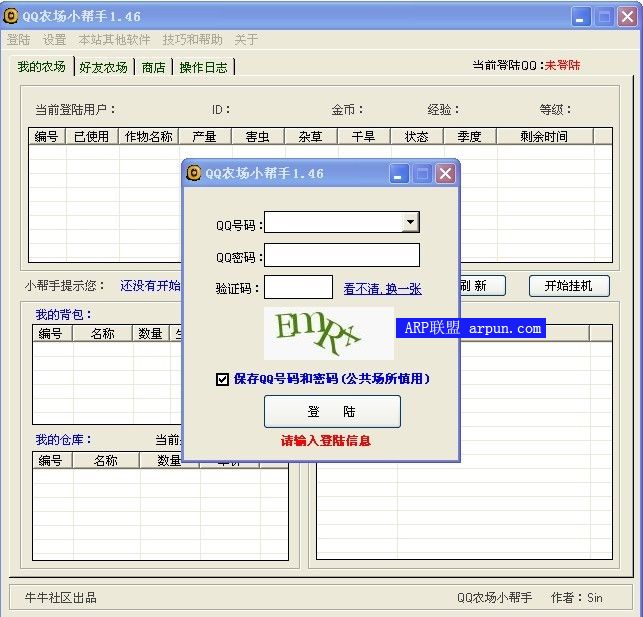Switch to the 操作日志 tab

click(203, 67)
